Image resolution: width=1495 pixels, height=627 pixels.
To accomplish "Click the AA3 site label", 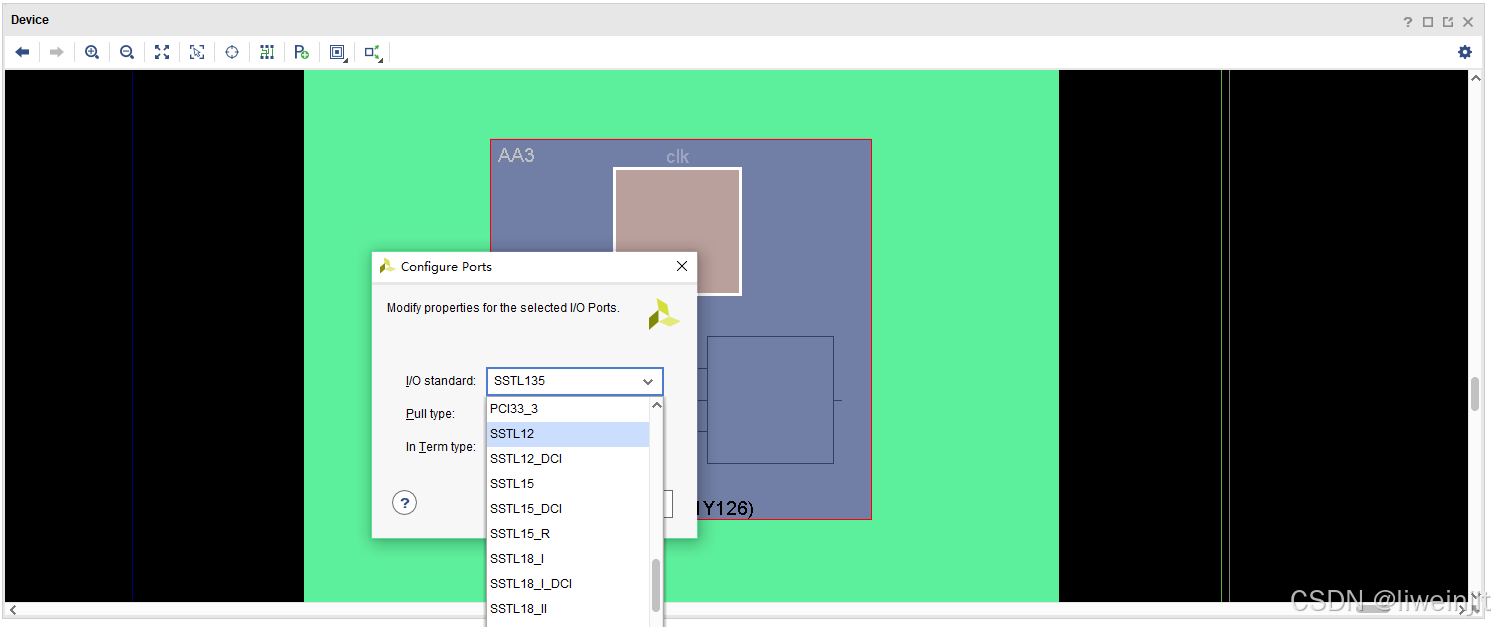I will point(516,156).
